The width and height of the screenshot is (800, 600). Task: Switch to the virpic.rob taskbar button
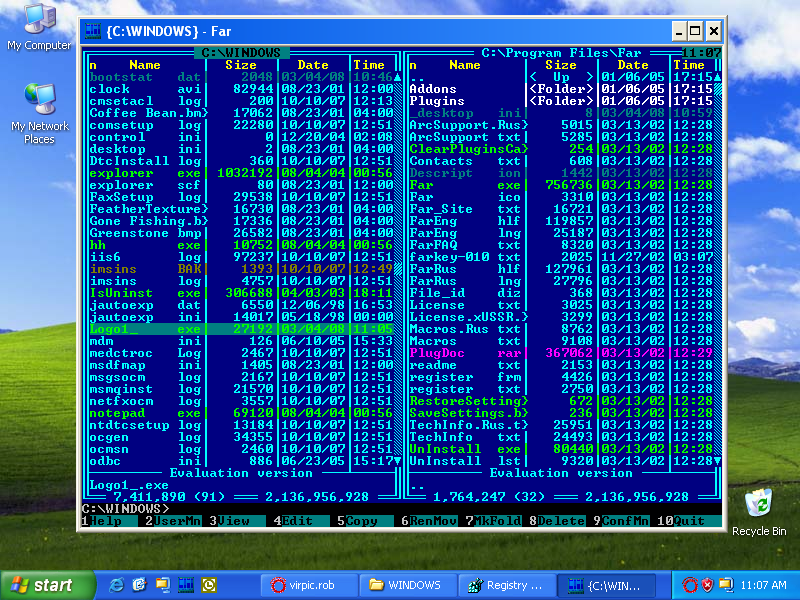309,585
